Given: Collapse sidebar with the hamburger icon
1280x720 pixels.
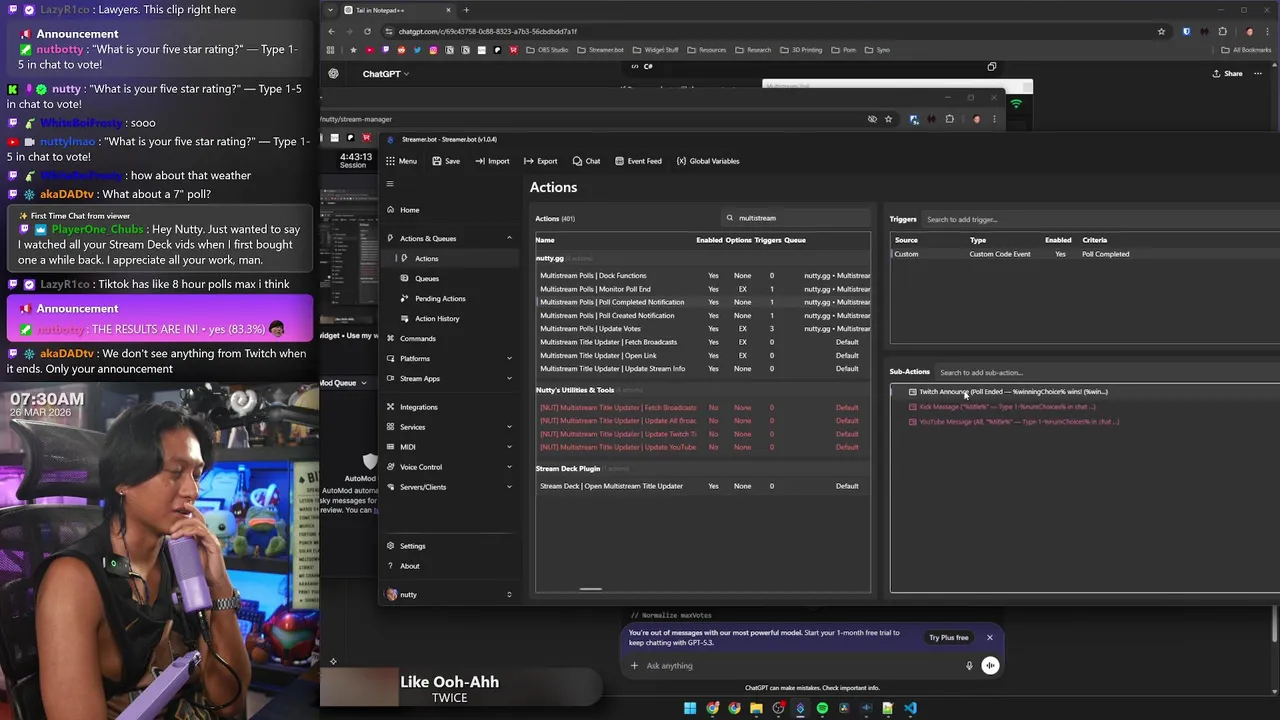Looking at the screenshot, I should pos(390,184).
